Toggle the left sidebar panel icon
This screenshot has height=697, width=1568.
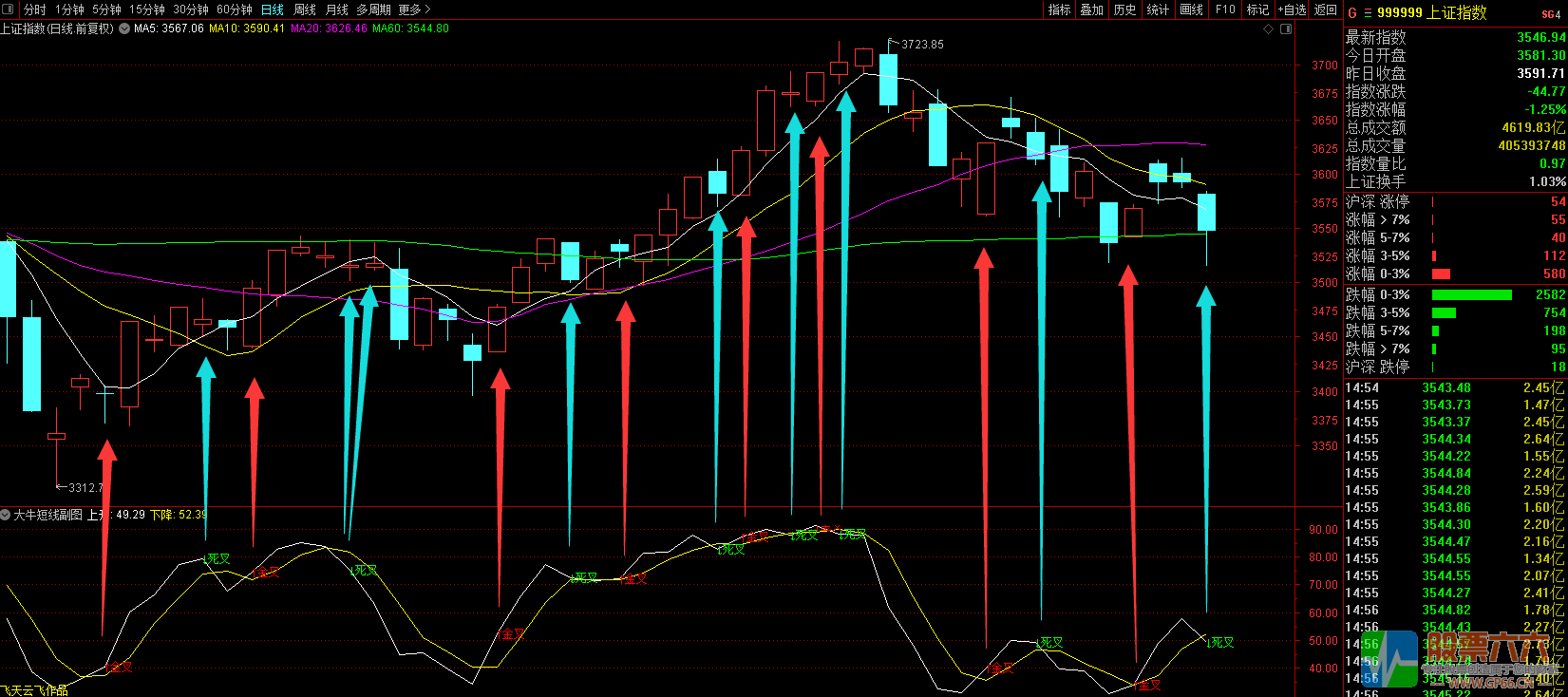(9, 9)
